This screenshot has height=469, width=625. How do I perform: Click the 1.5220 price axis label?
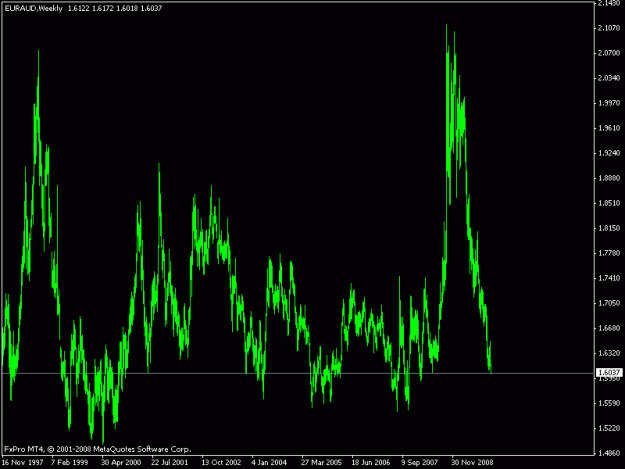(x=609, y=428)
